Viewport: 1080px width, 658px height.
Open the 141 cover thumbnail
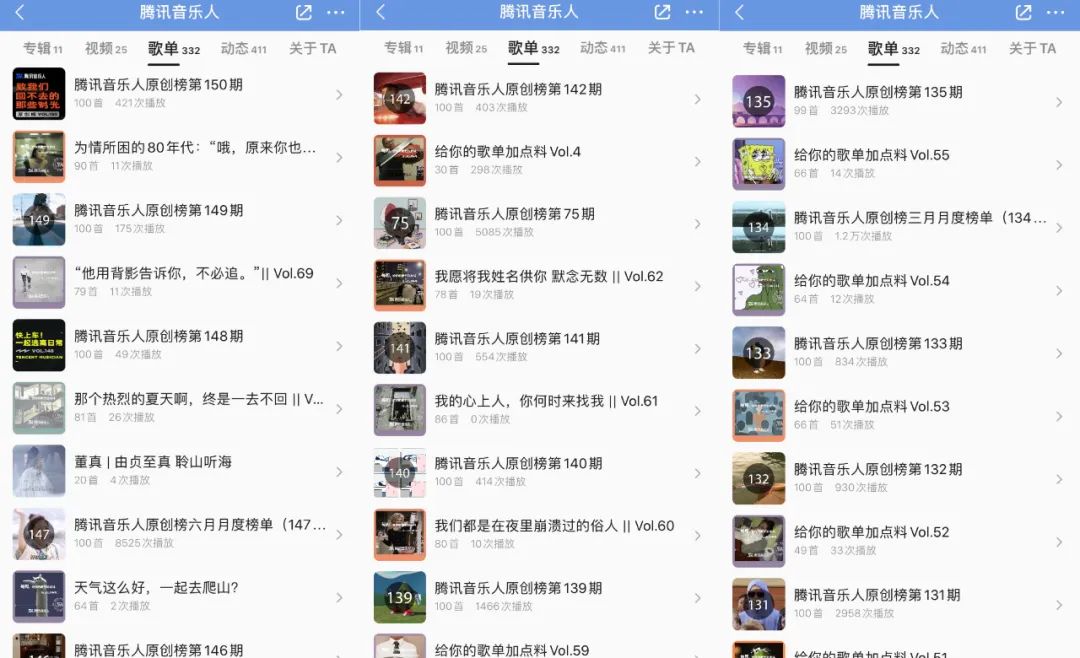click(x=399, y=348)
